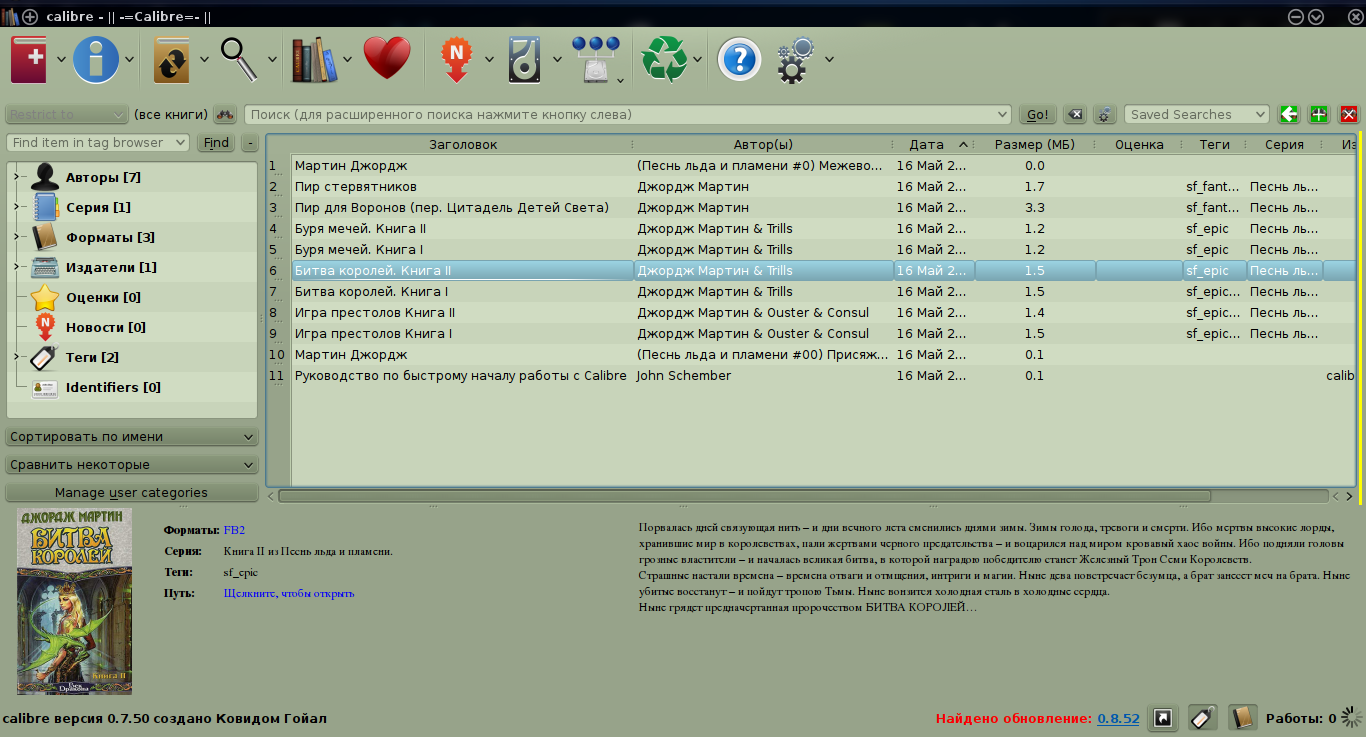Click 'Щелкните, чтобы открыть' path link

click(289, 593)
